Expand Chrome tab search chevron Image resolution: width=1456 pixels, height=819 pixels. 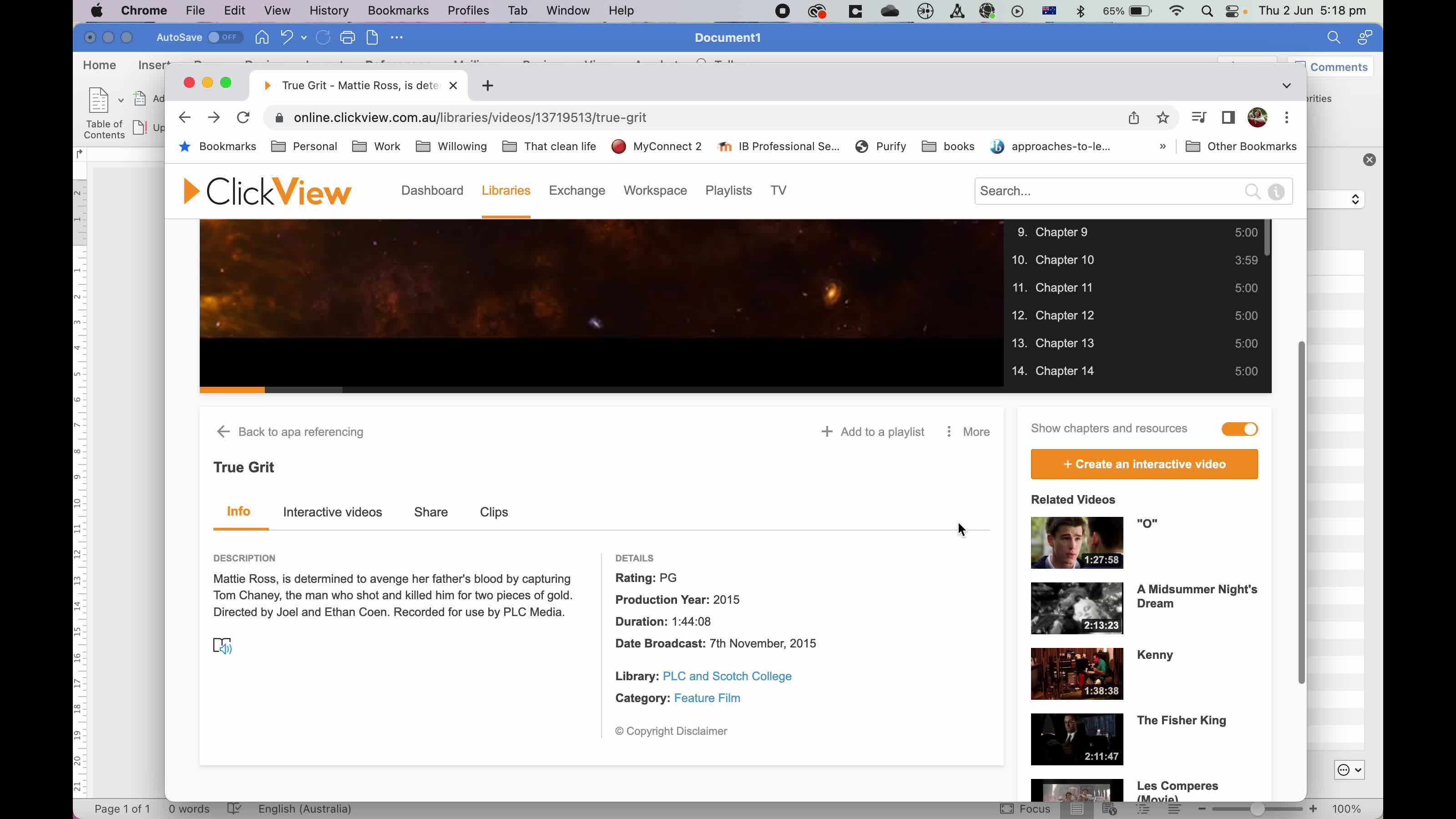(1286, 86)
